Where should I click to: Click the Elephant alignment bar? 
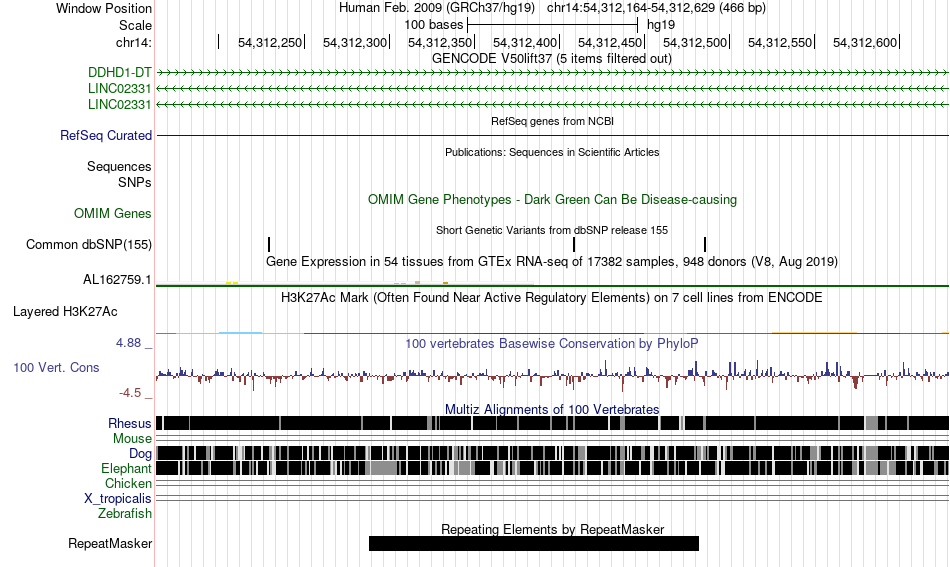point(553,468)
